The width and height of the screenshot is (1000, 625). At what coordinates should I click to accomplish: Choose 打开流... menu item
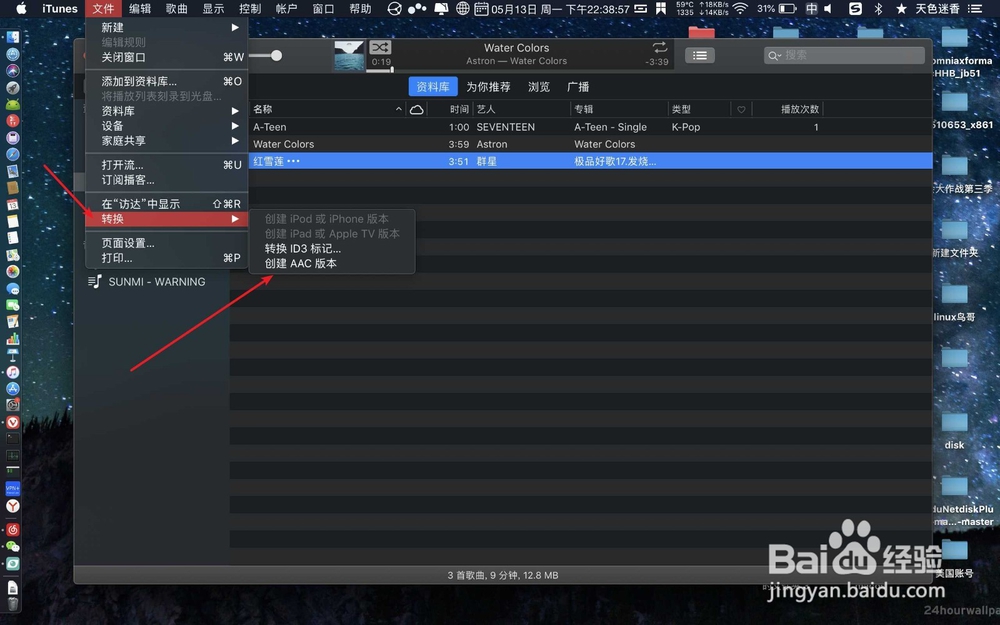(x=166, y=165)
